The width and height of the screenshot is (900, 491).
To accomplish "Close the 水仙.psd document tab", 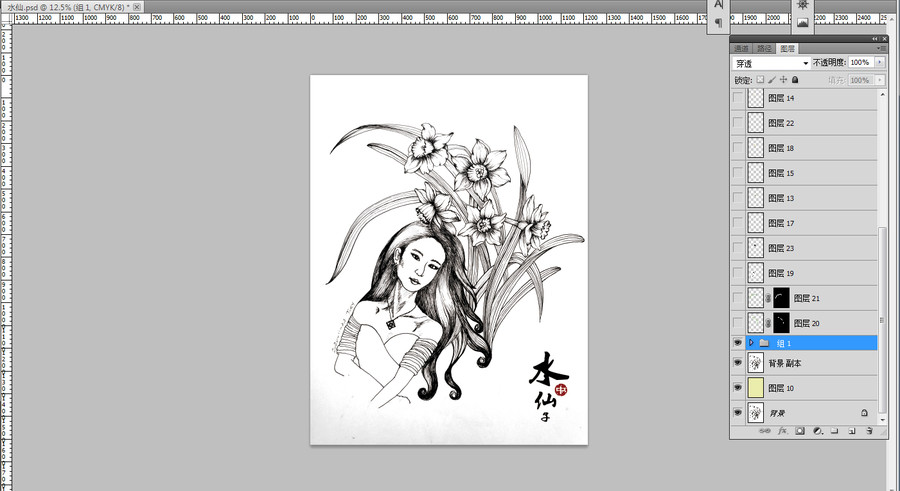I will [137, 7].
